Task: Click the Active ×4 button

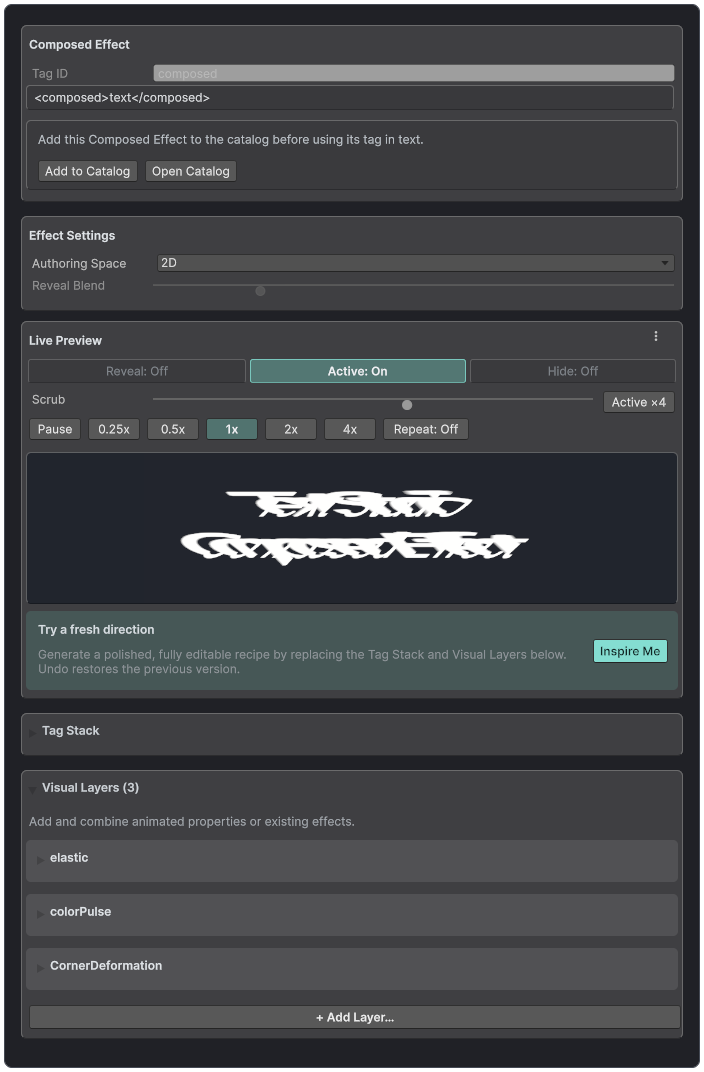Action: [638, 403]
